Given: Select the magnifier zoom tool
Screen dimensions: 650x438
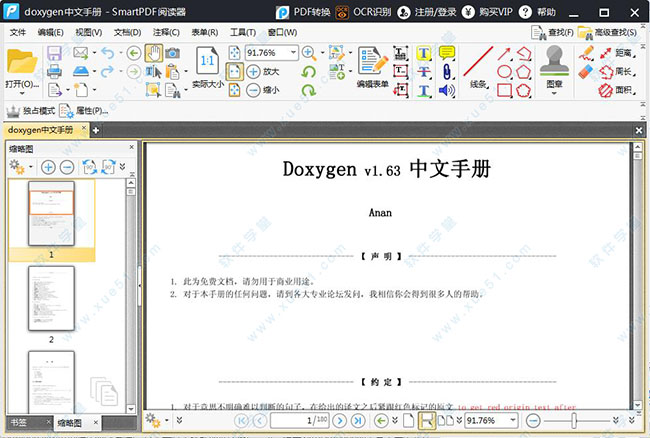Looking at the screenshot, I should [x=309, y=53].
